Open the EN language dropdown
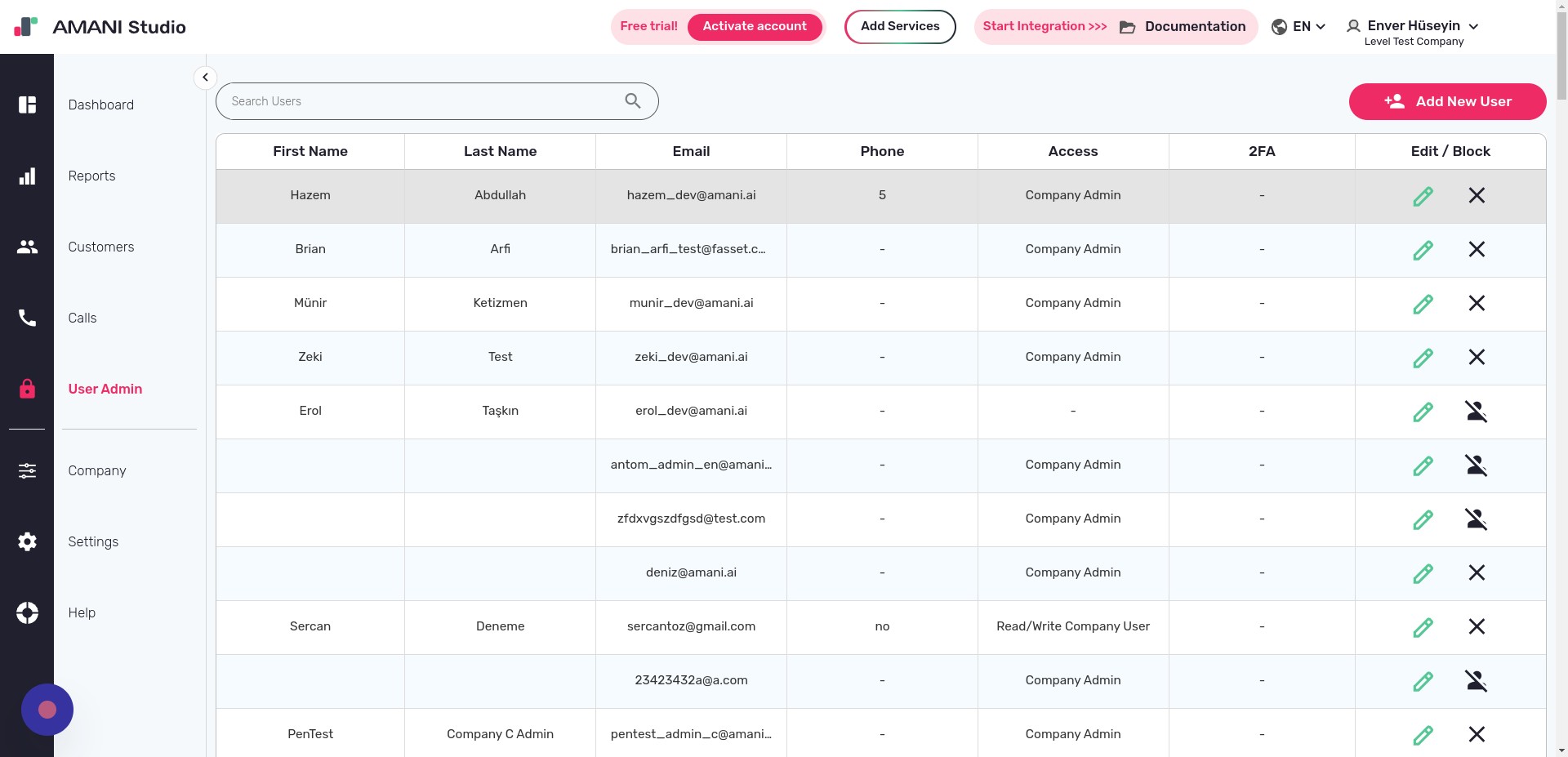Image resolution: width=1568 pixels, height=757 pixels. [x=1298, y=27]
